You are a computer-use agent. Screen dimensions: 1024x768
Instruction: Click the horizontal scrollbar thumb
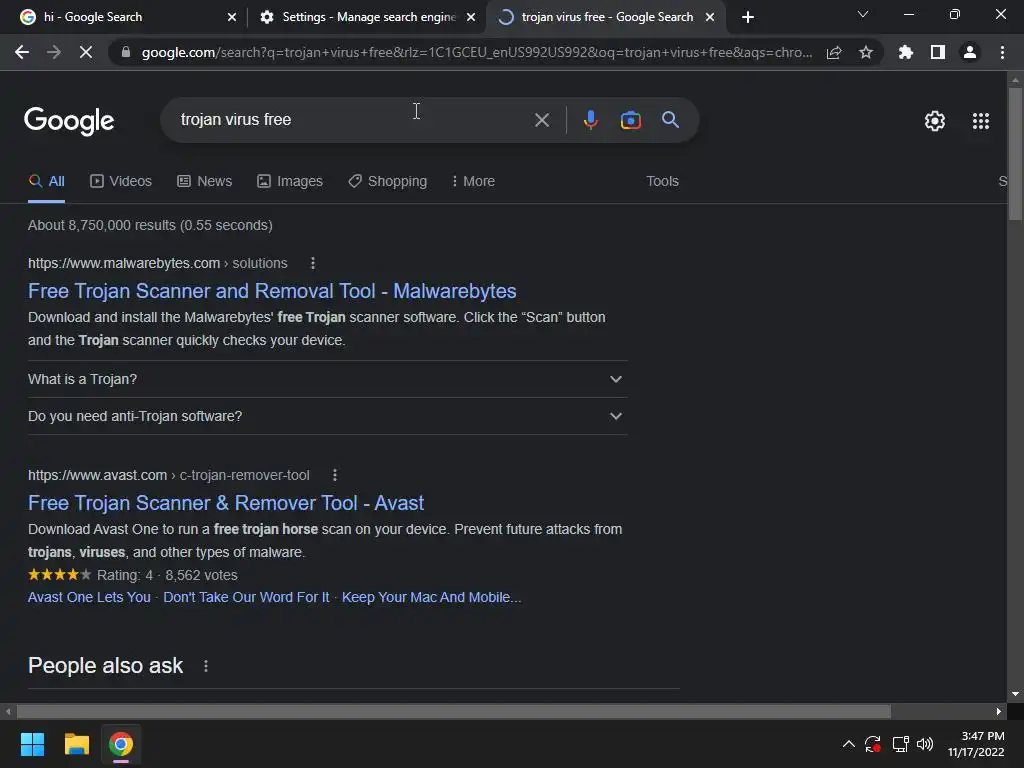coord(454,711)
